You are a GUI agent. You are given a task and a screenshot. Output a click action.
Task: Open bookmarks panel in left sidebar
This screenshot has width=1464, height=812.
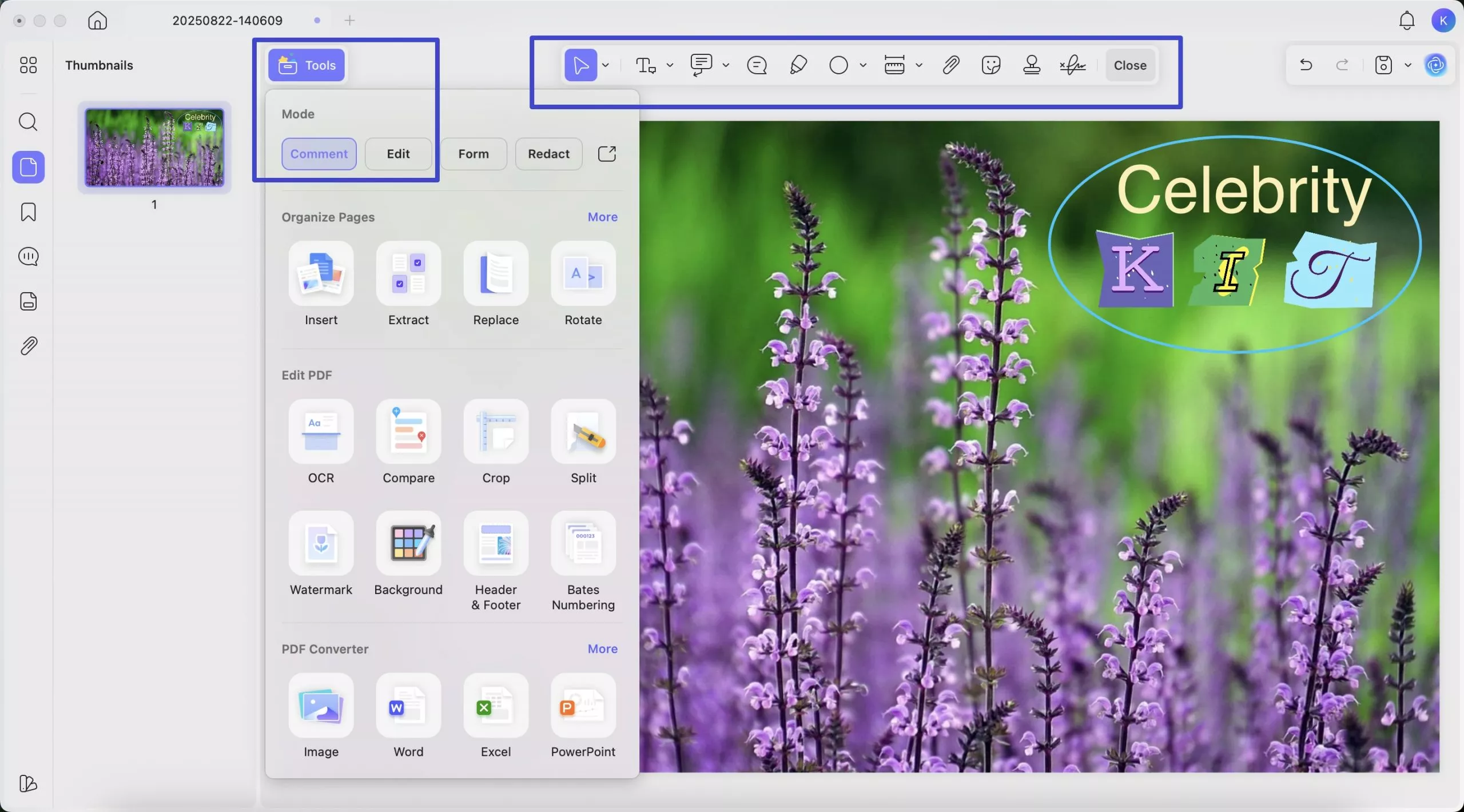click(28, 212)
